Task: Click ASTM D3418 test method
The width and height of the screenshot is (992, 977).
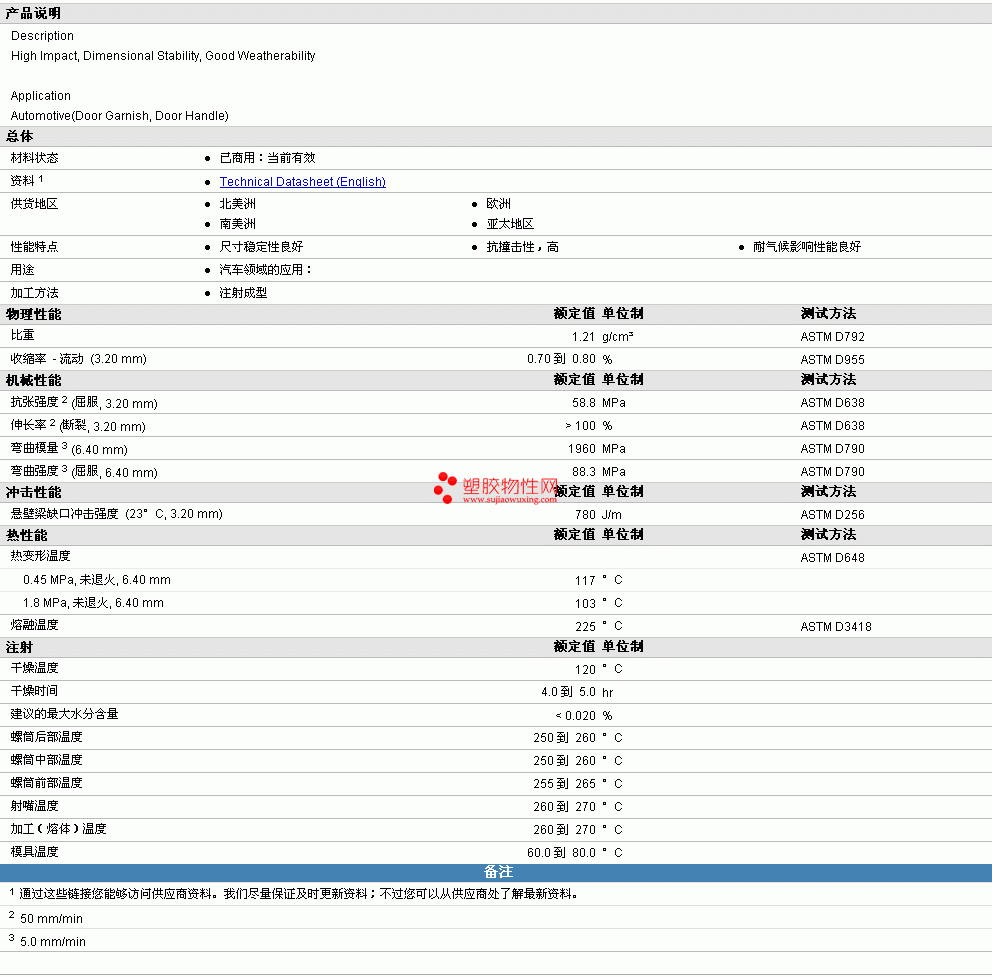Action: pos(836,626)
